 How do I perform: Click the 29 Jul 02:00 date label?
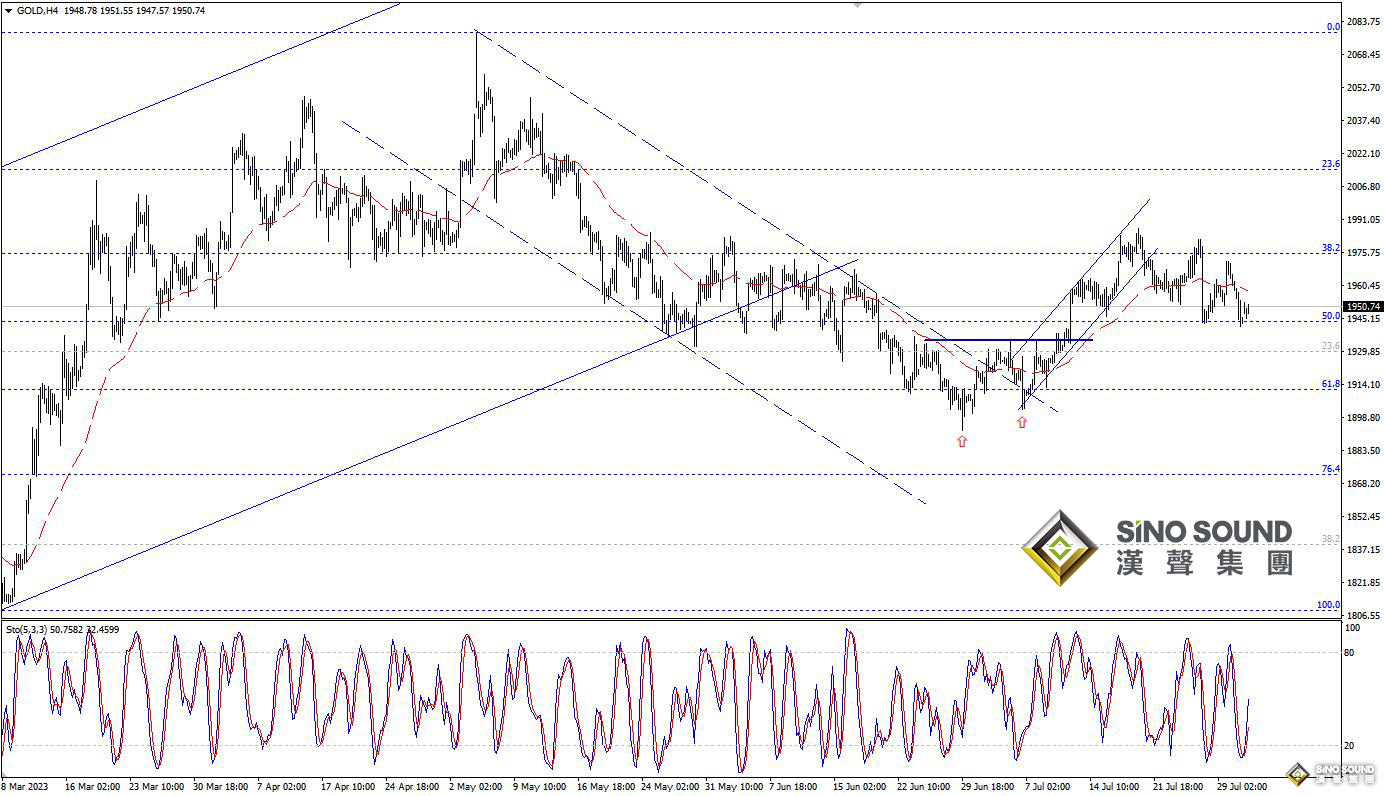coord(1243,787)
